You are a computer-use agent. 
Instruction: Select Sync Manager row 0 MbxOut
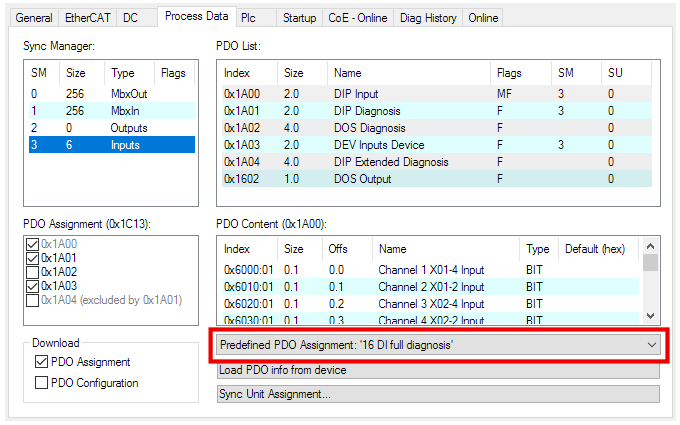click(x=112, y=94)
